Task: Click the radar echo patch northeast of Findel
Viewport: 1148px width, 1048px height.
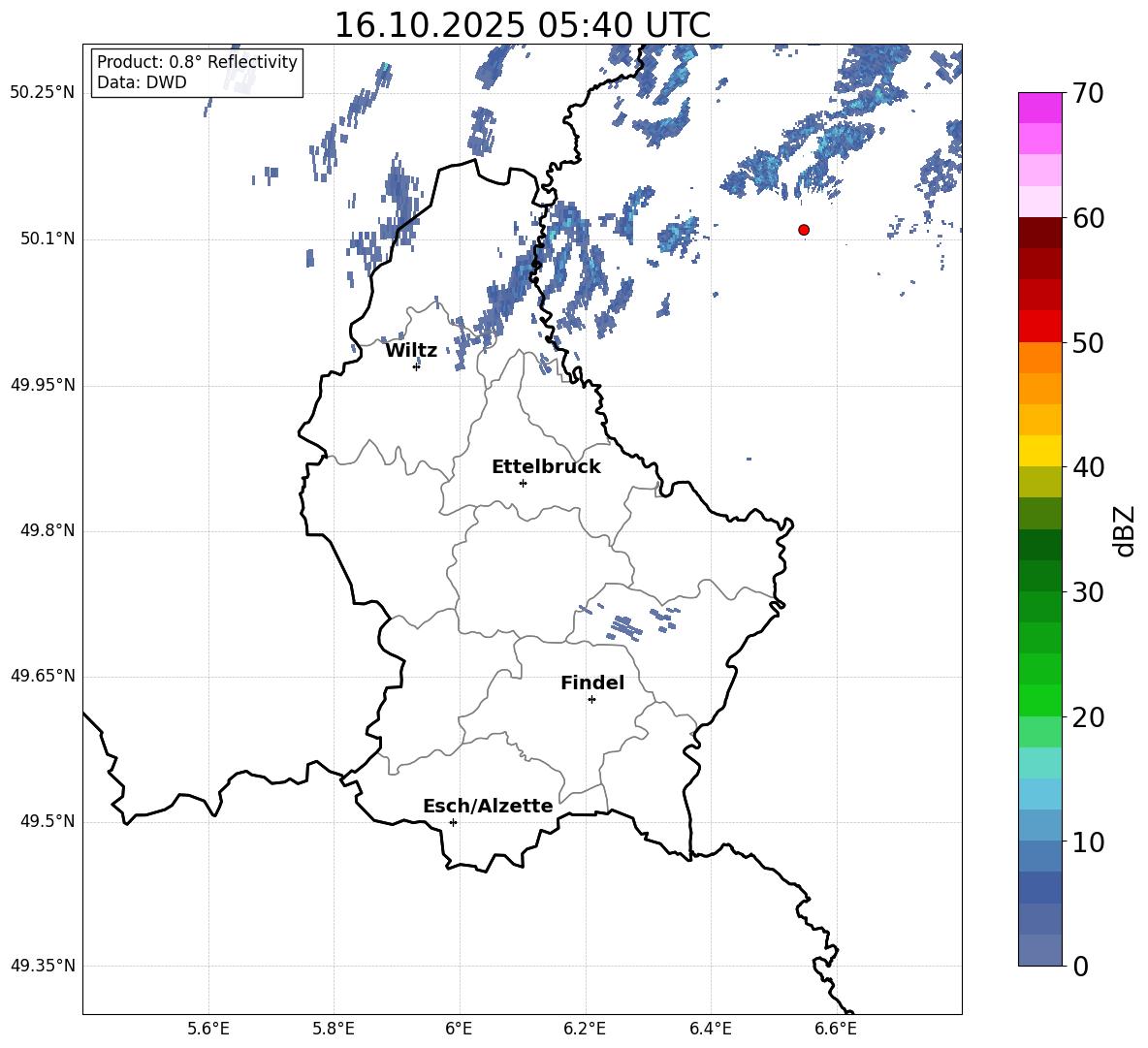Action: [x=626, y=627]
